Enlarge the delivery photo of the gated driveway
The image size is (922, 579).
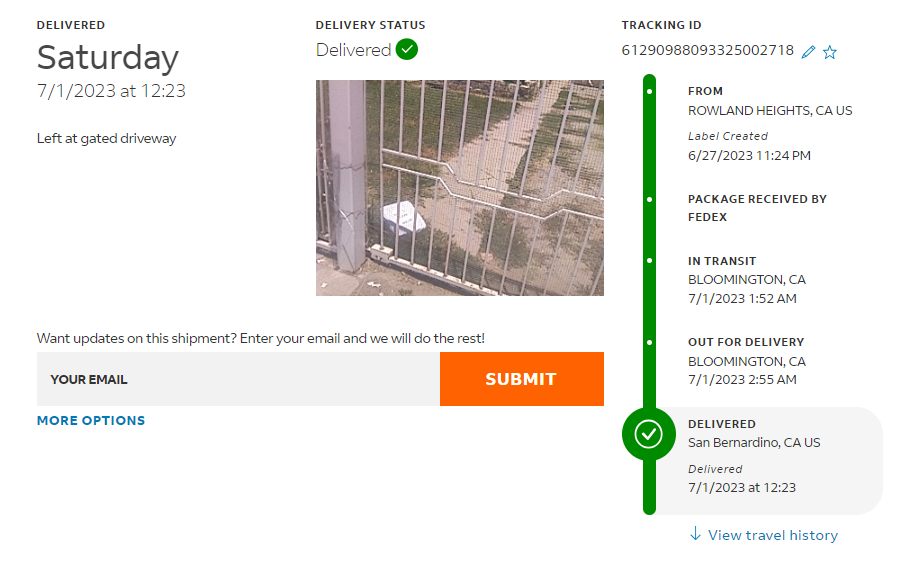[x=460, y=188]
